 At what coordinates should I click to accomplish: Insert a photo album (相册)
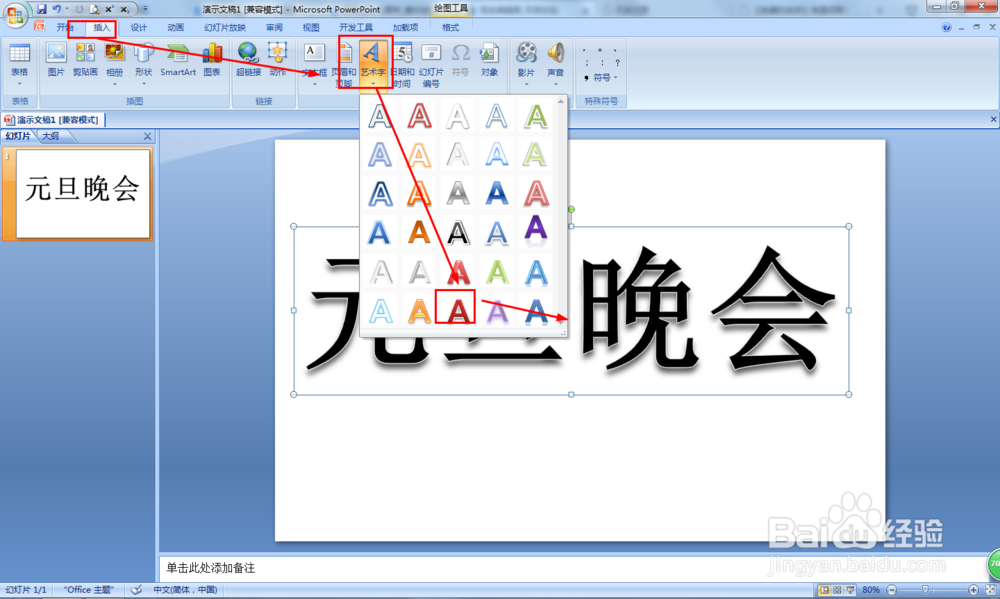(115, 64)
